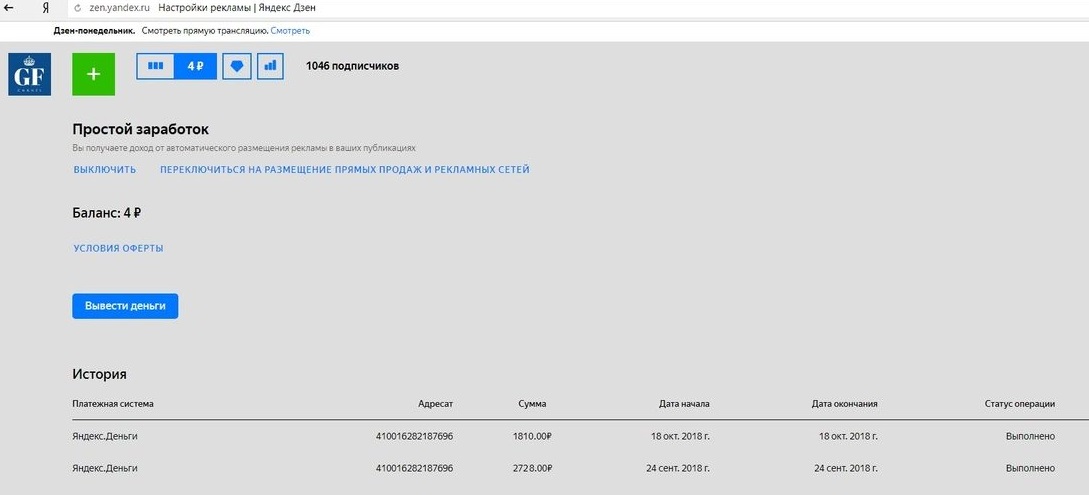Click the 'Смотреть' broadcast link
1089x495 pixels.
point(289,31)
